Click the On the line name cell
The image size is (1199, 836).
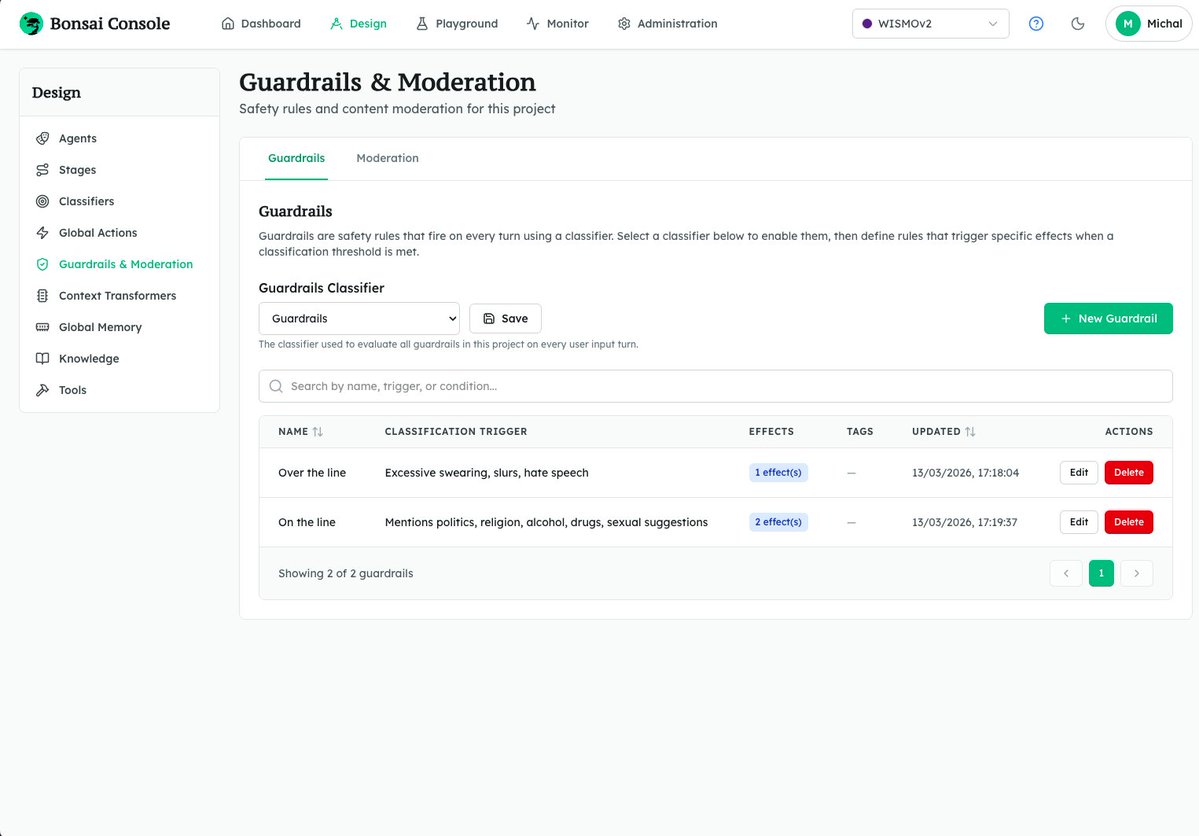click(x=307, y=522)
